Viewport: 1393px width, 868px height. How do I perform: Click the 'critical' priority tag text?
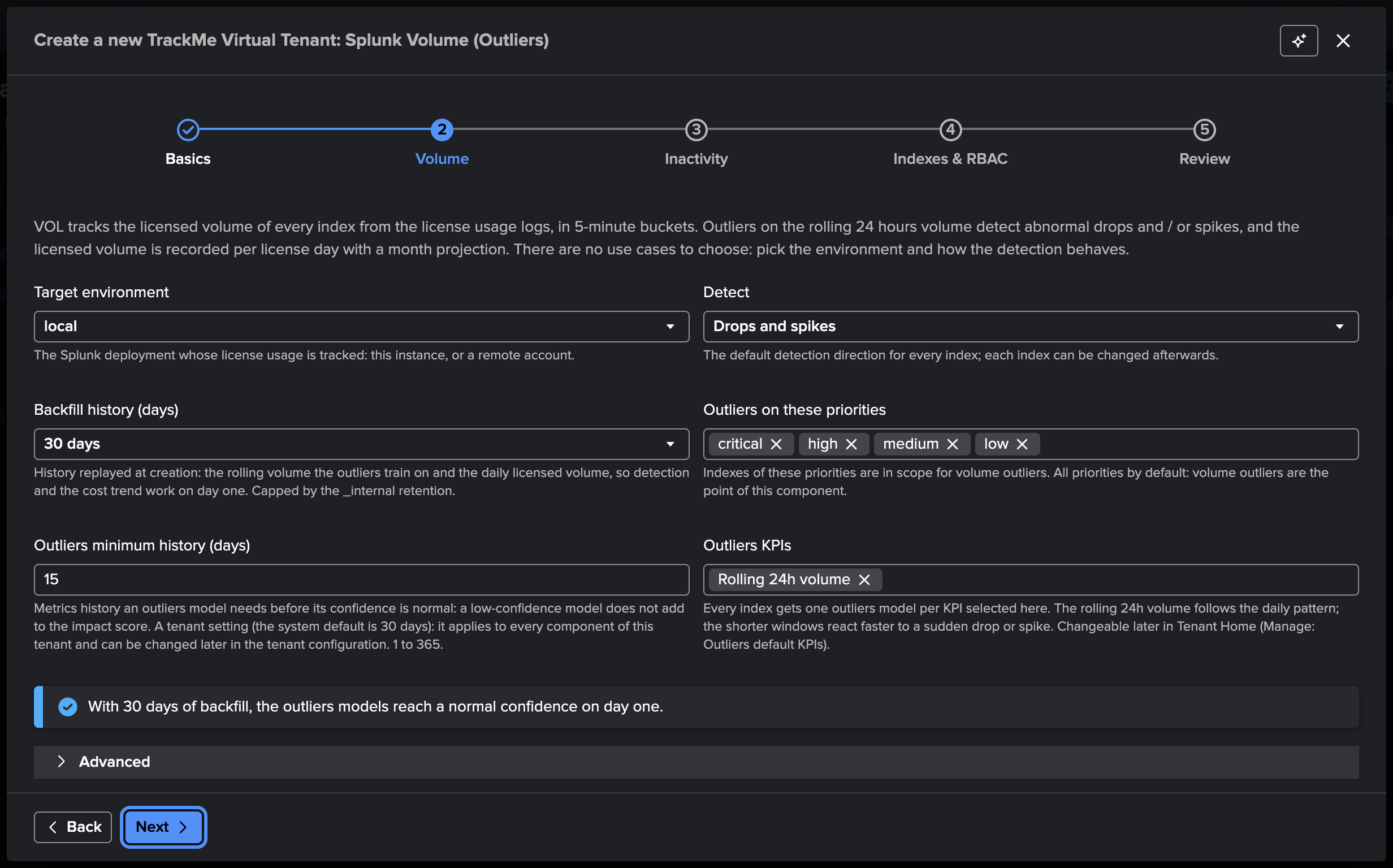[x=739, y=444]
